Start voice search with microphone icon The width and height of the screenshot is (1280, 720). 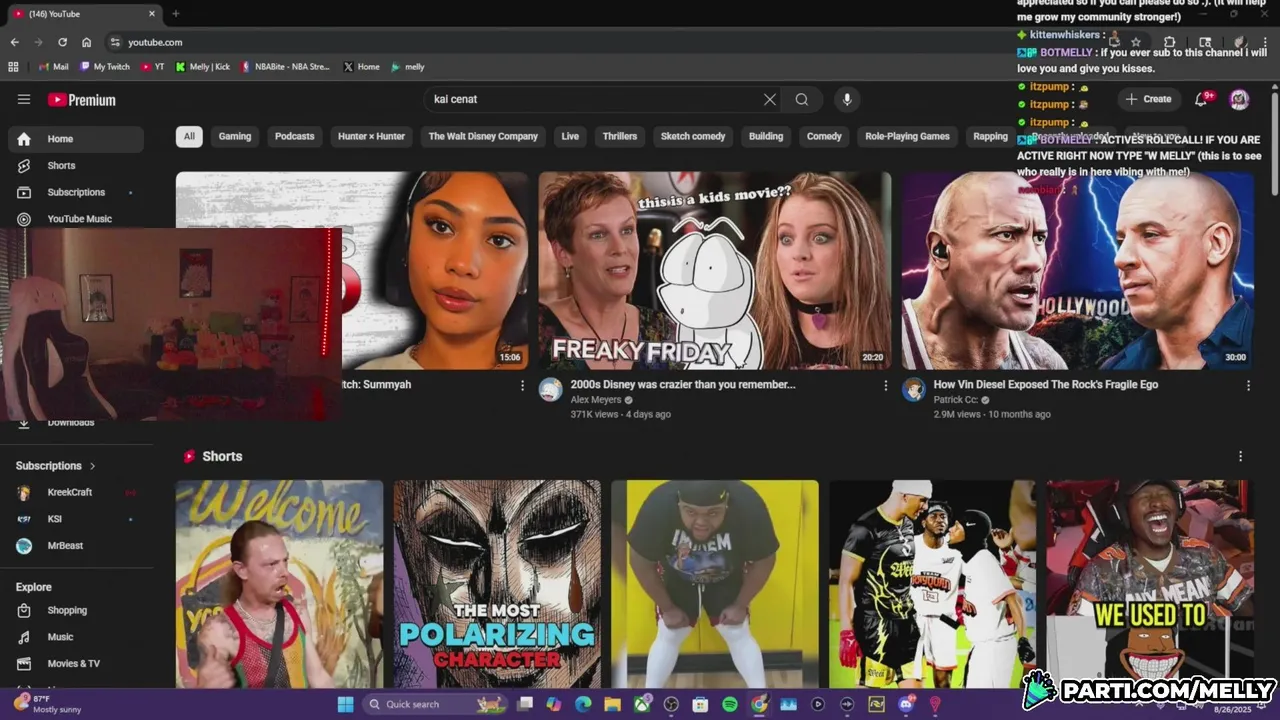(847, 99)
